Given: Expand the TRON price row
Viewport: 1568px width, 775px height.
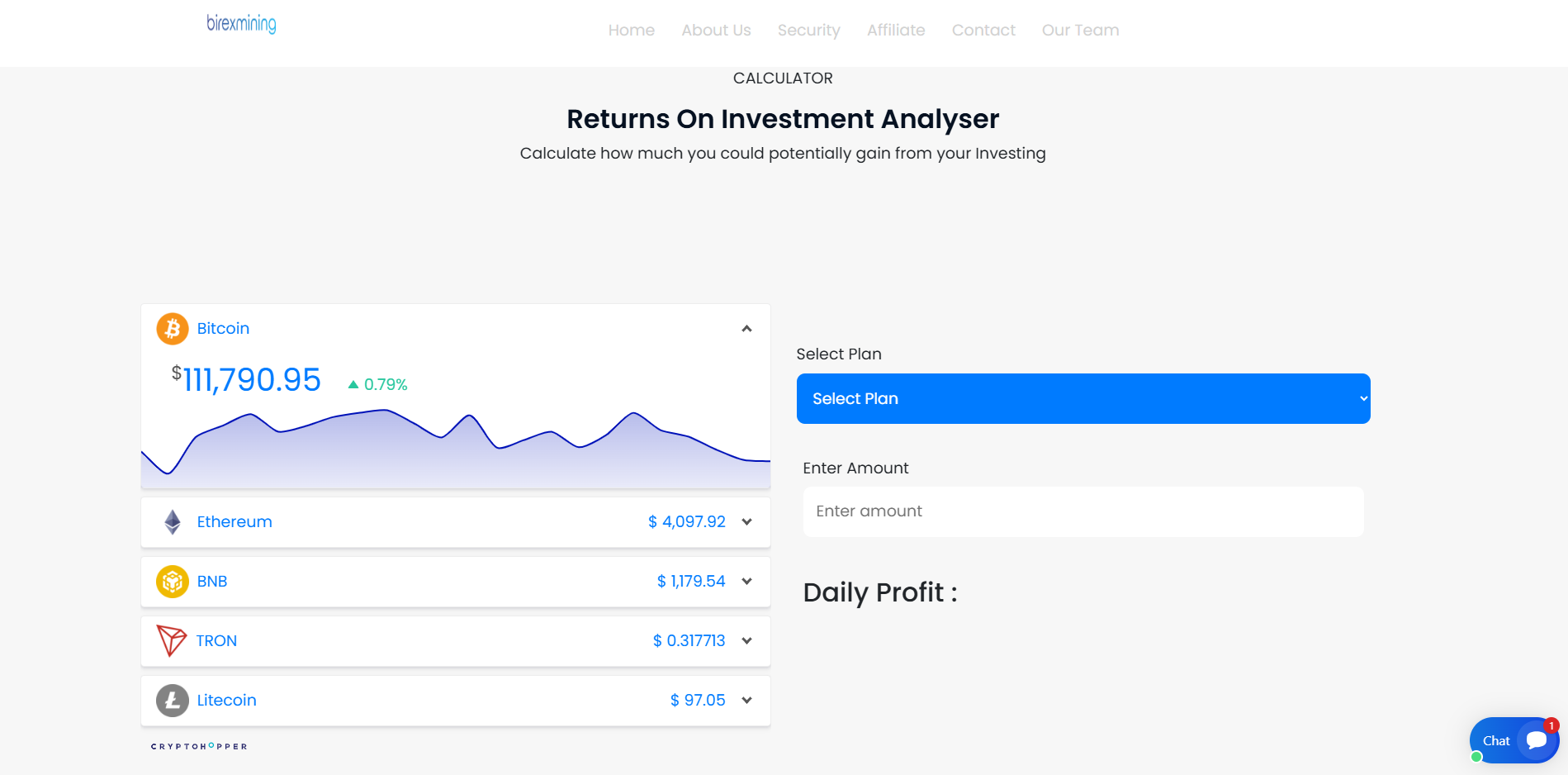Looking at the screenshot, I should coord(746,641).
